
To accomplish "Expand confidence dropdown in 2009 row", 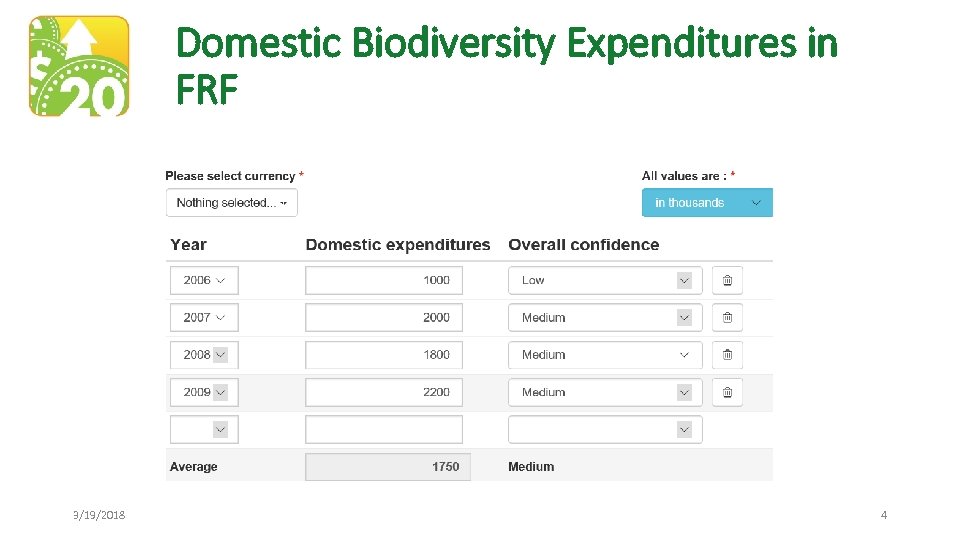I will coord(605,392).
